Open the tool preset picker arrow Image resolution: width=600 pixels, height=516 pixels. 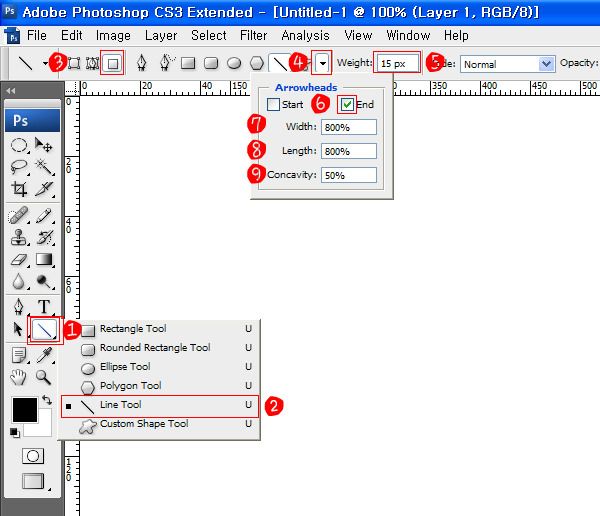[x=45, y=63]
